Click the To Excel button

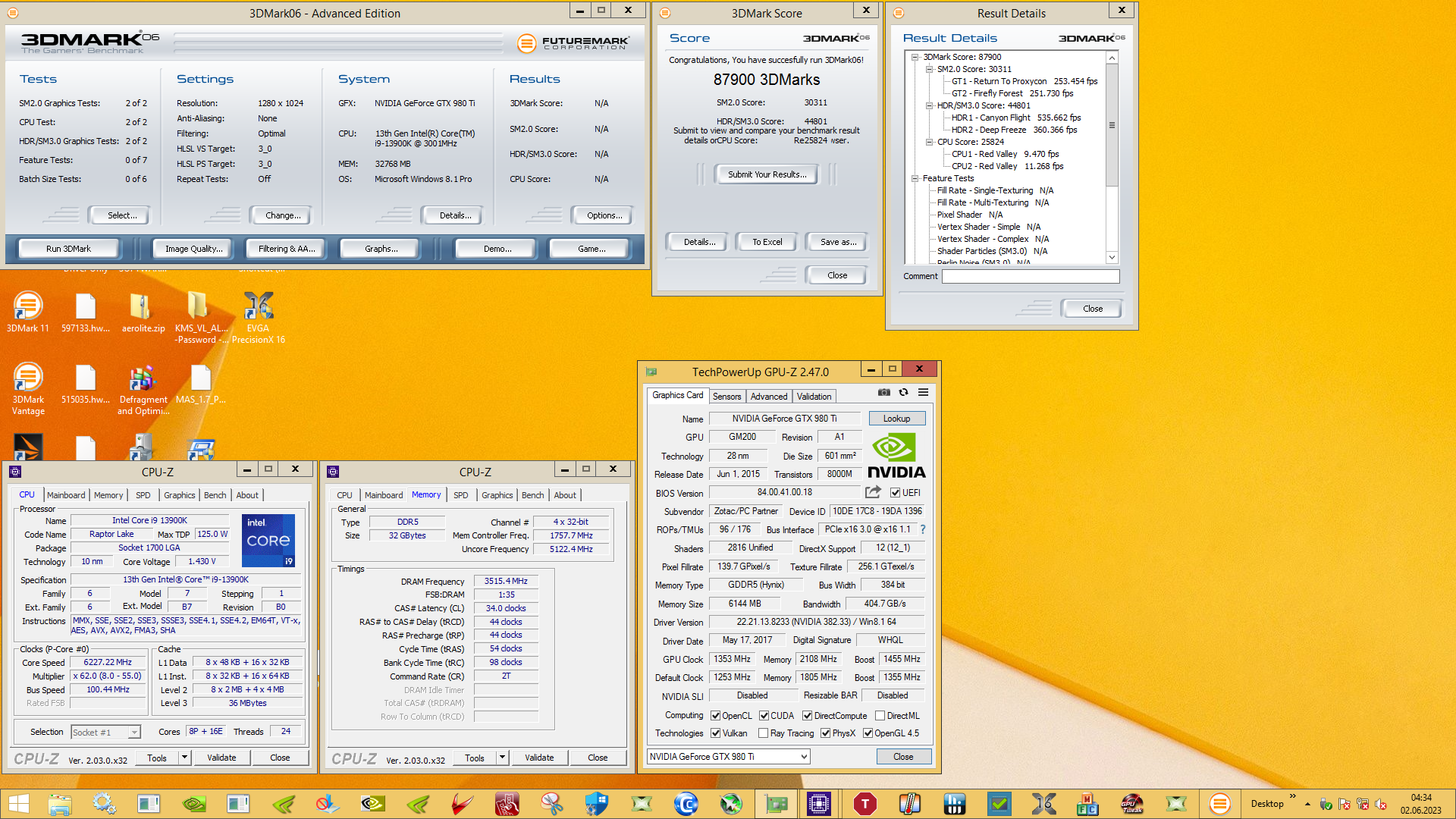point(767,241)
